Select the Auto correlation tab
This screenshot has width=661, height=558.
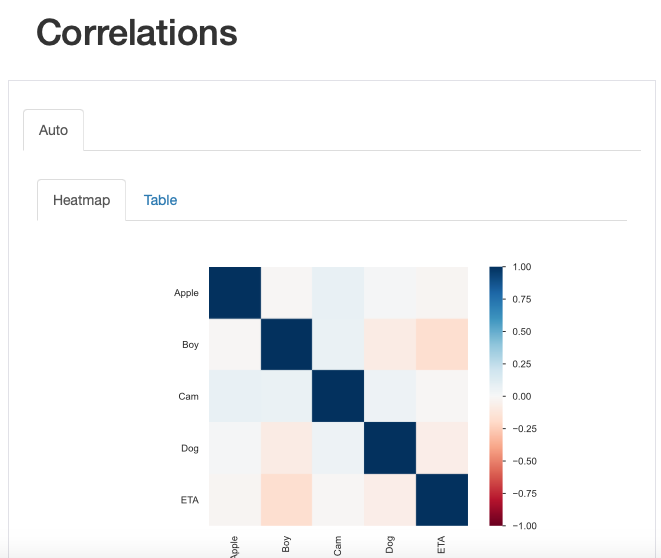[x=53, y=130]
